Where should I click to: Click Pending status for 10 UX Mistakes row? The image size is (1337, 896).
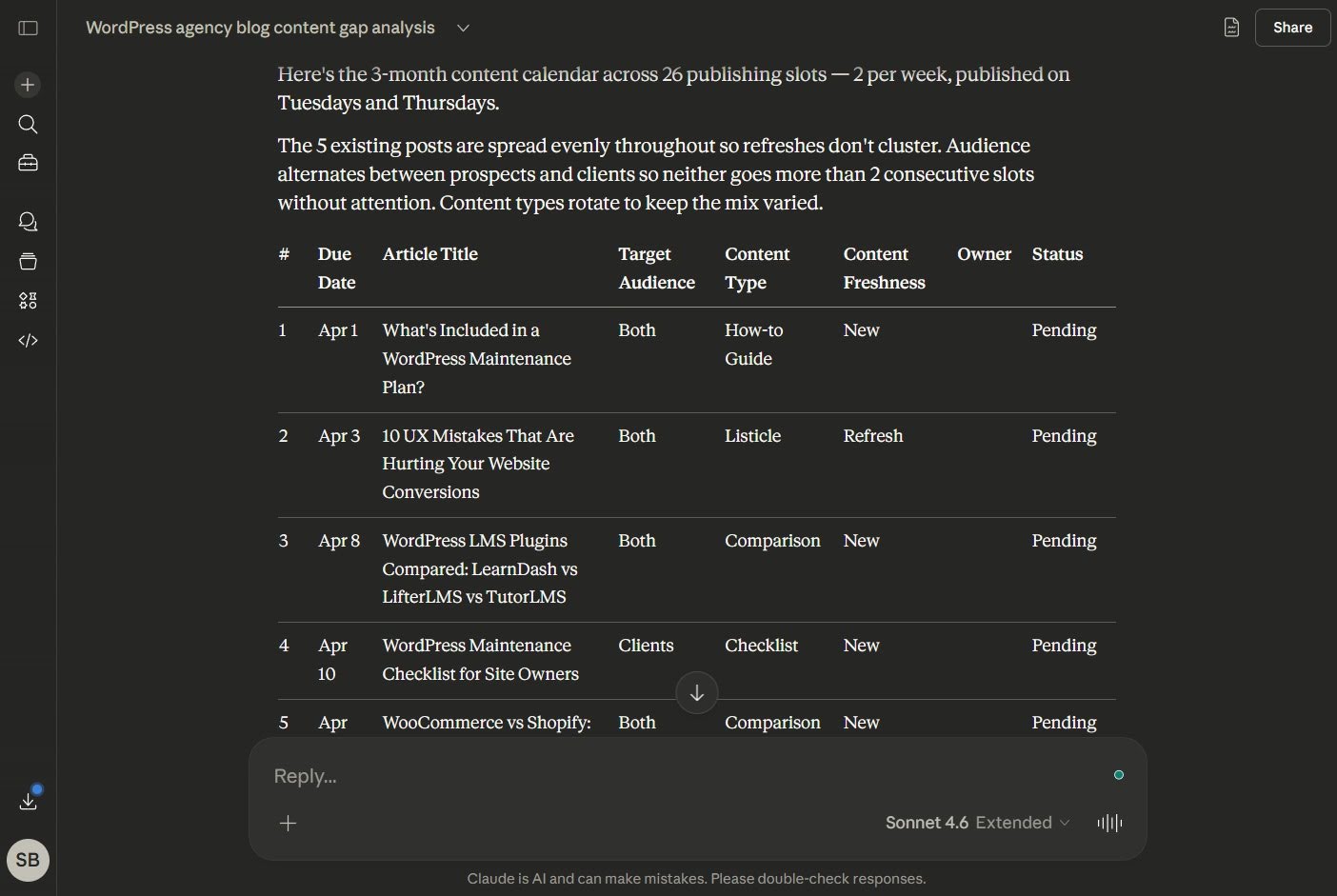click(x=1064, y=436)
